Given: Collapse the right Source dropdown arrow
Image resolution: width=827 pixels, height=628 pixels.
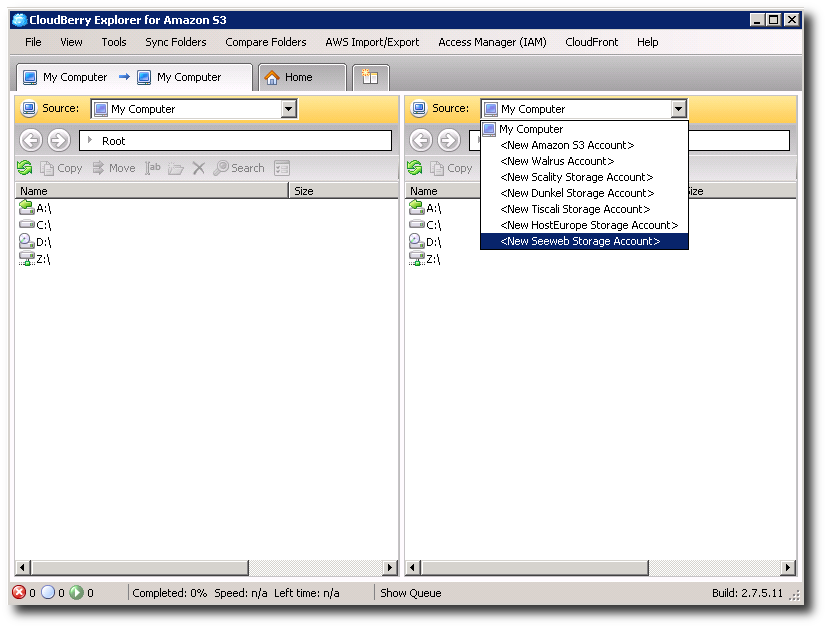Looking at the screenshot, I should [x=678, y=109].
